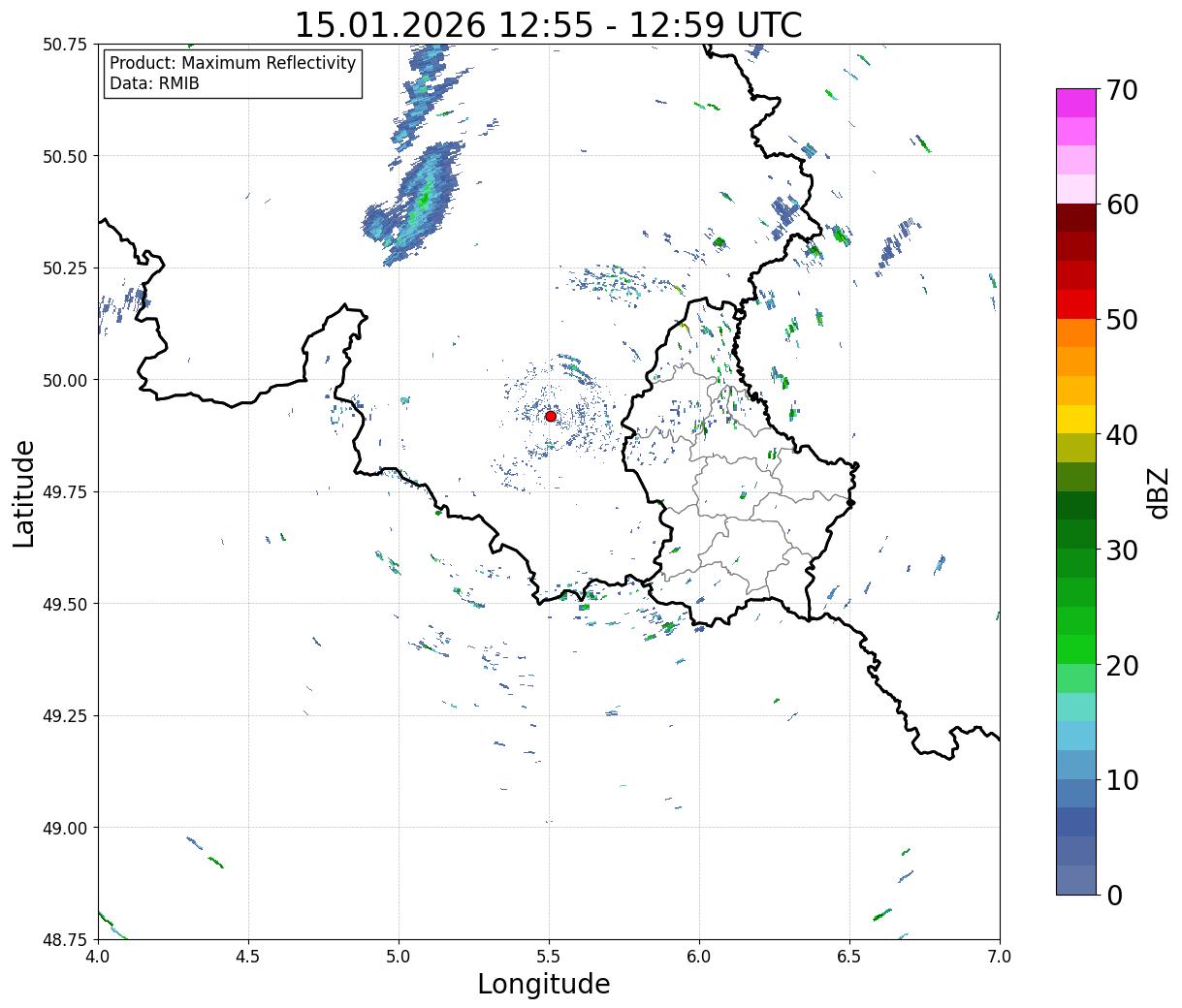Screen dimensions: 1182x1008
Task: Click the light cyan colorbar swatch below 20
Action: pos(1076,707)
